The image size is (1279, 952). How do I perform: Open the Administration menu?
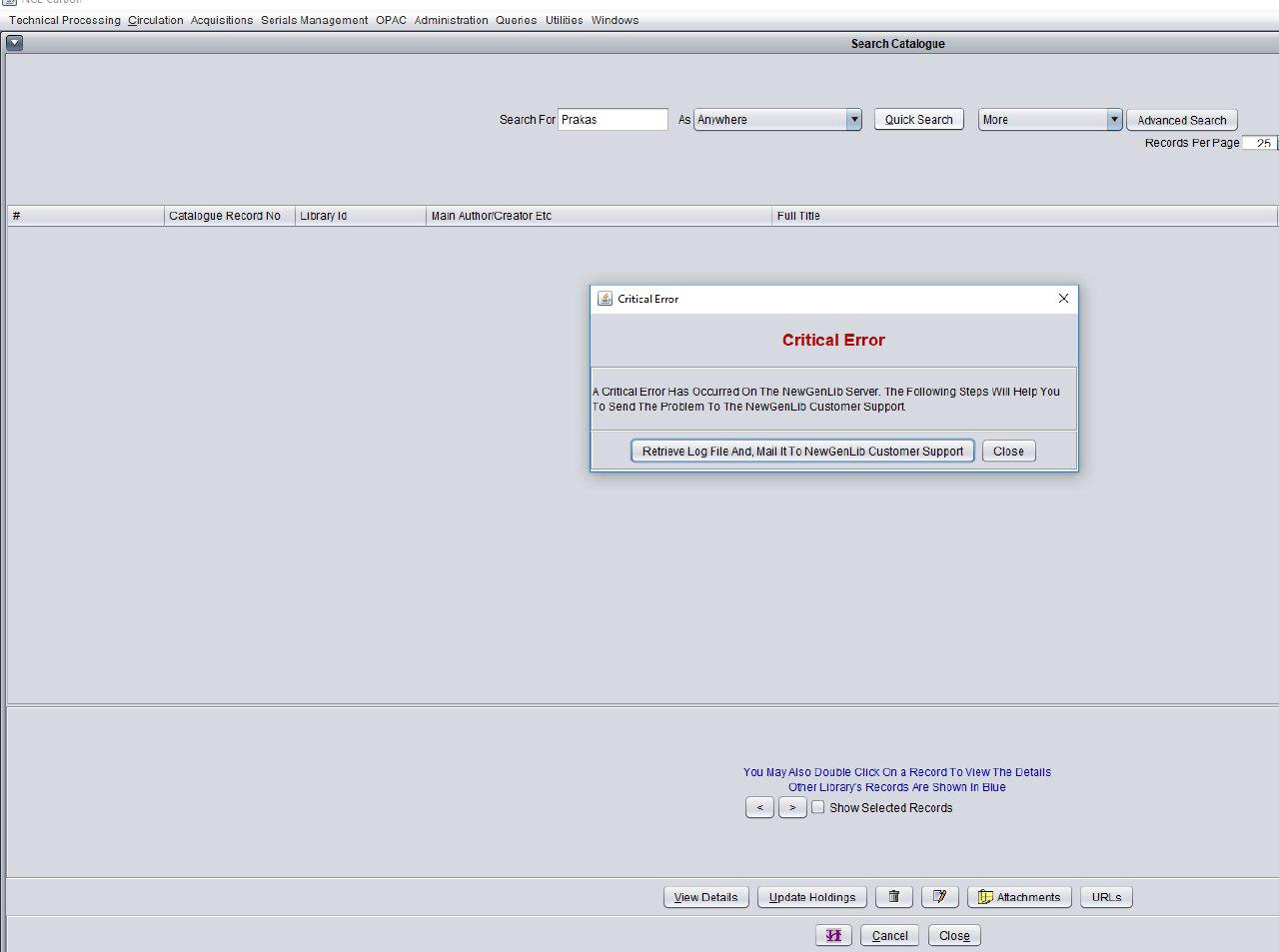click(451, 20)
